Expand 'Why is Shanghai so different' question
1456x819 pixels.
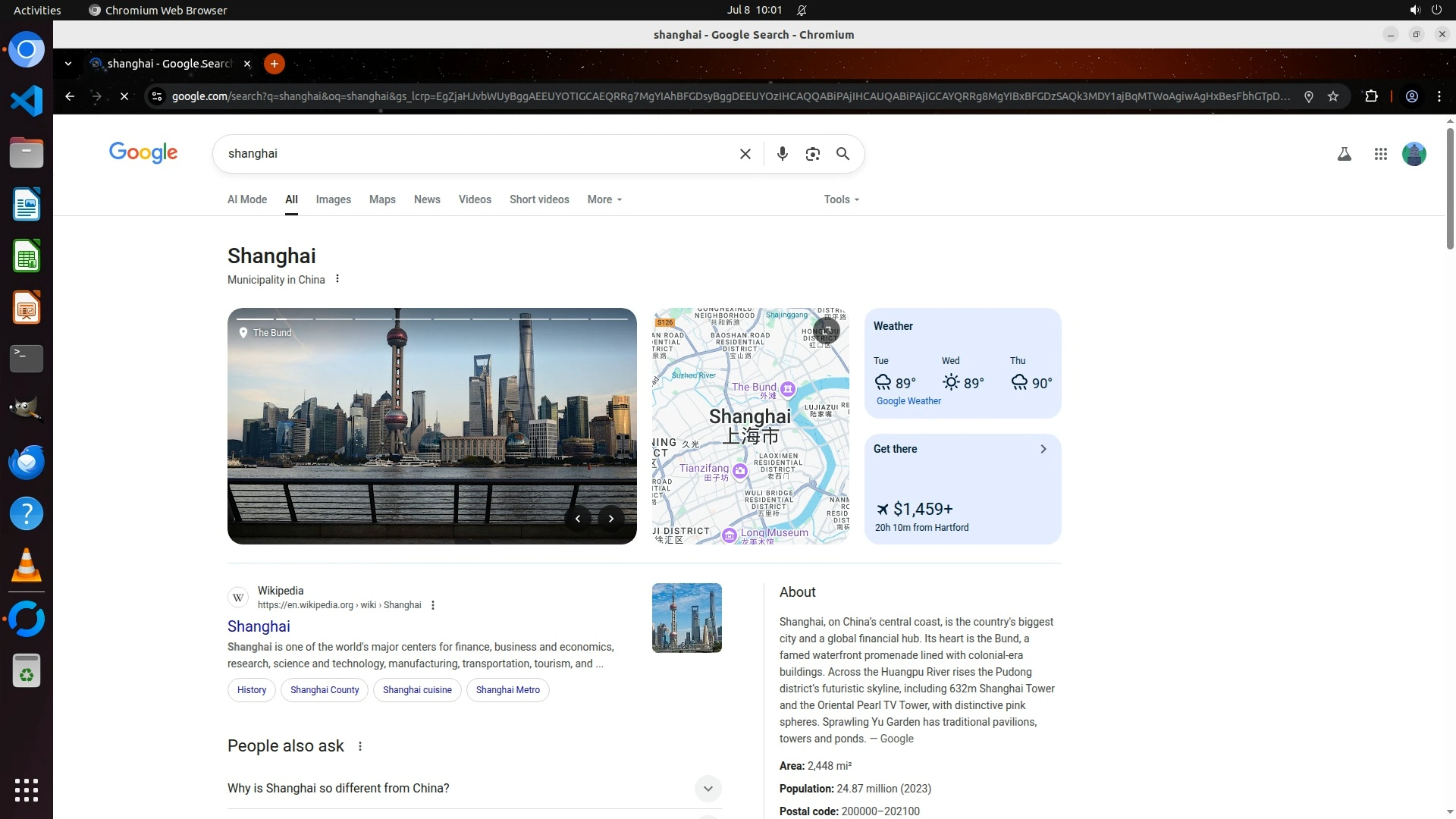pyautogui.click(x=708, y=789)
